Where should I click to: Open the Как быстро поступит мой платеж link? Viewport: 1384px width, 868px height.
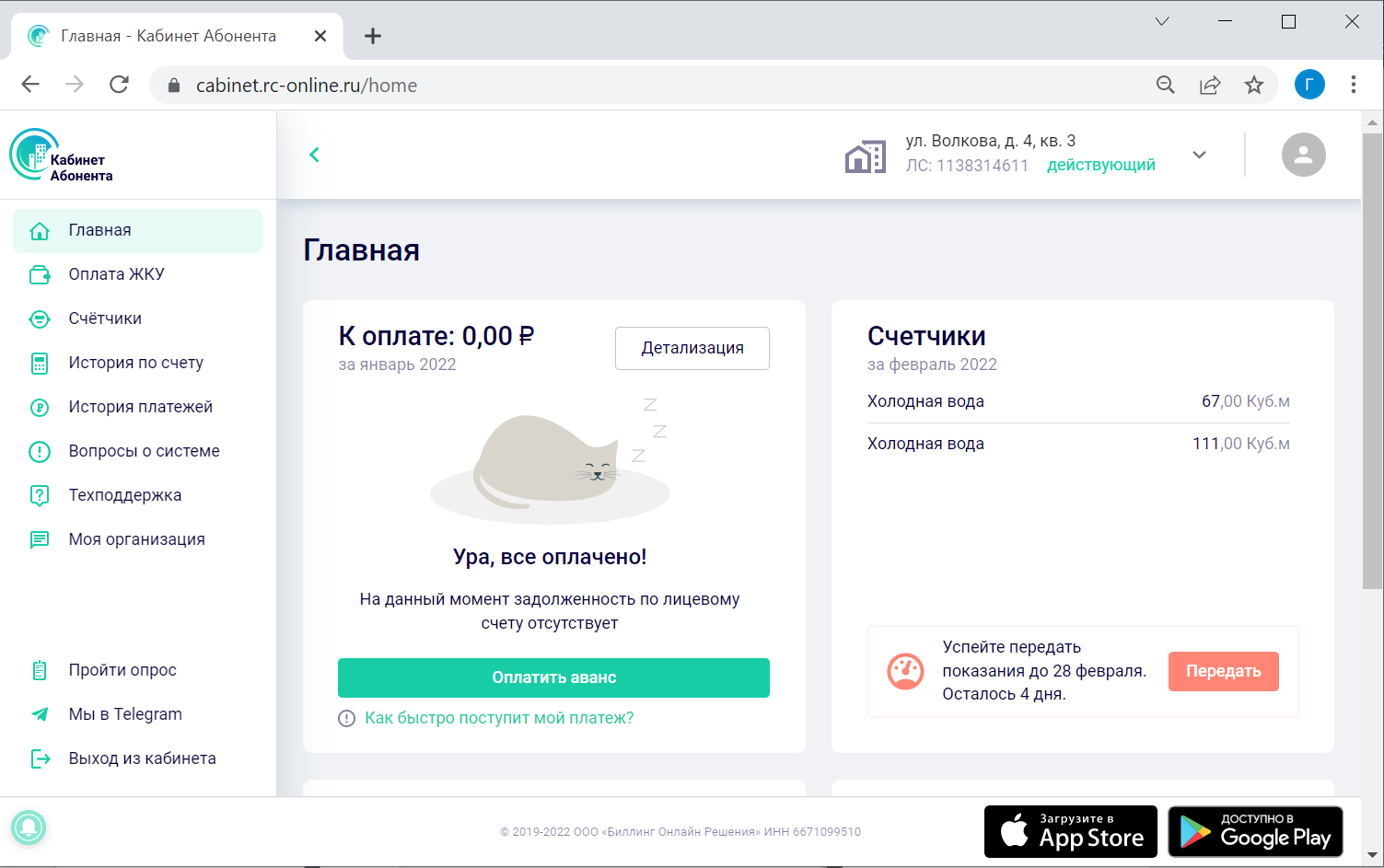pos(498,718)
